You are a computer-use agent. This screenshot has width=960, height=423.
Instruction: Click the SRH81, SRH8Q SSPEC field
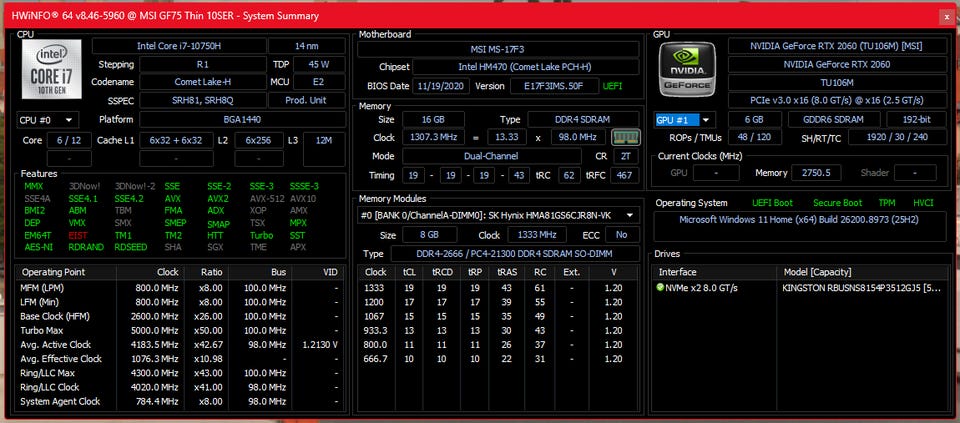click(x=203, y=100)
